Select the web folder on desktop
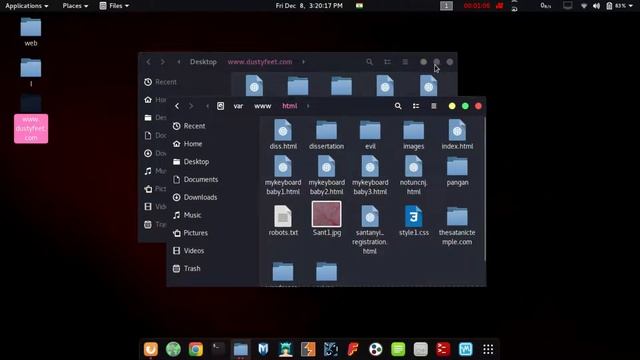 [x=31, y=32]
